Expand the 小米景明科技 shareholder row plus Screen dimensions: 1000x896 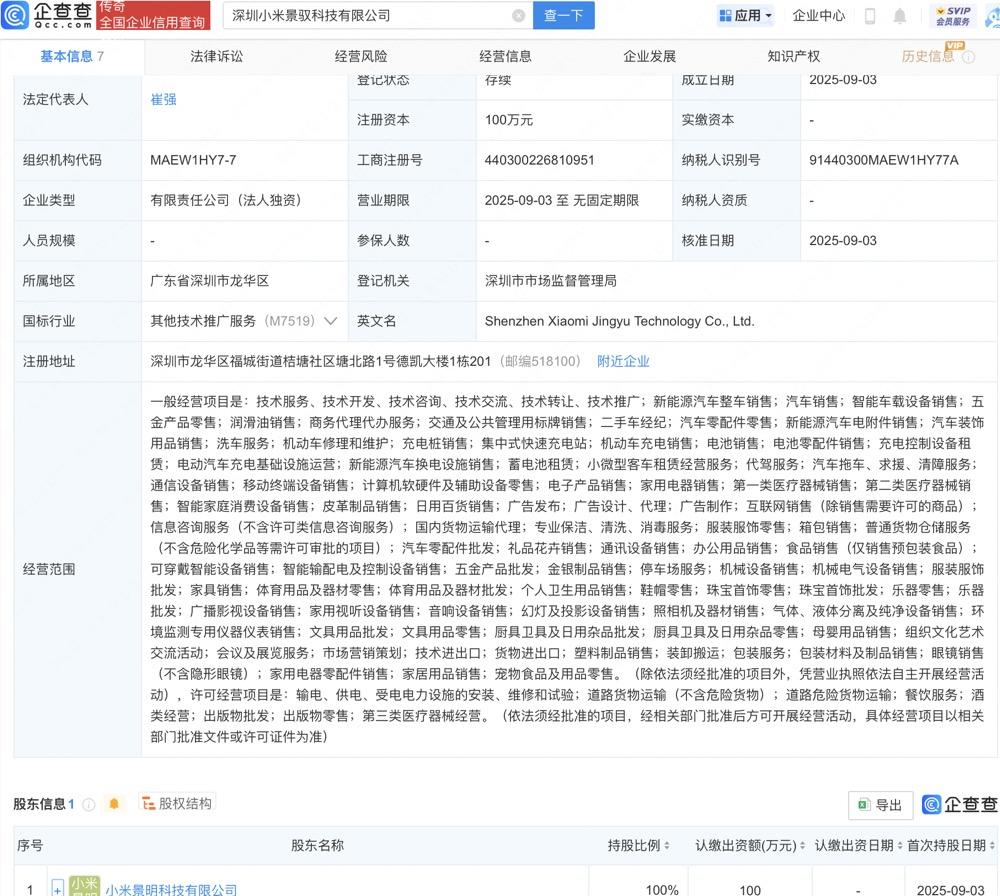[x=58, y=889]
